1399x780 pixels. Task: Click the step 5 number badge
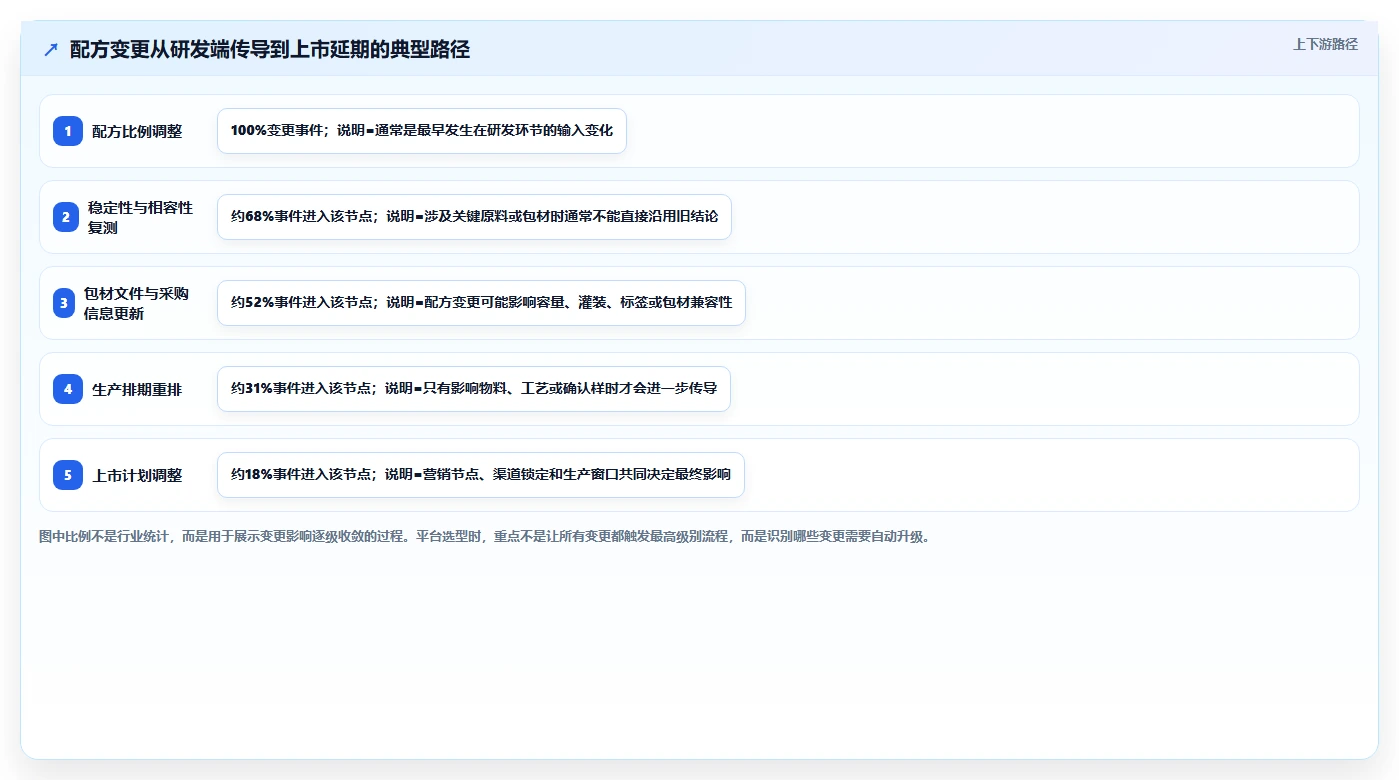pos(68,475)
